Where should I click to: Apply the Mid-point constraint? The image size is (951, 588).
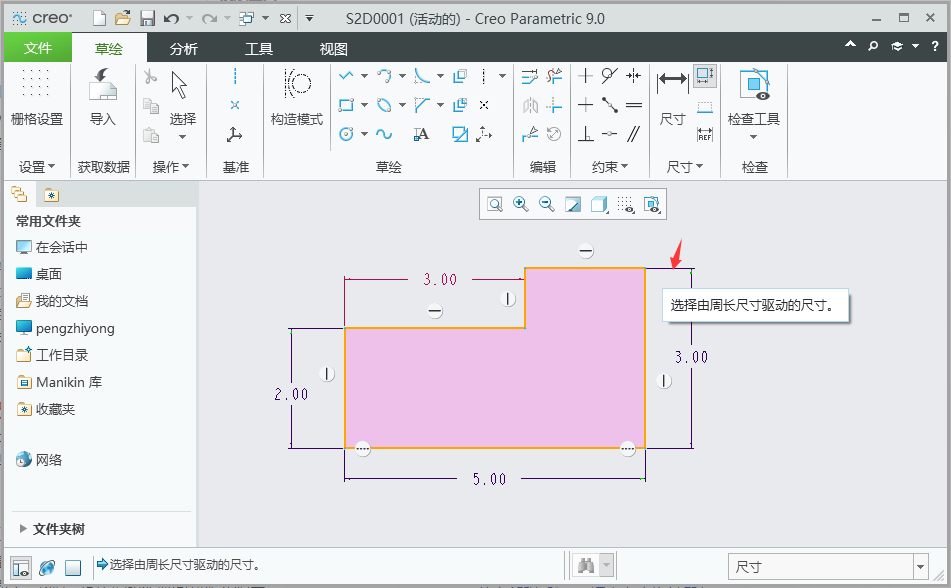(610, 134)
